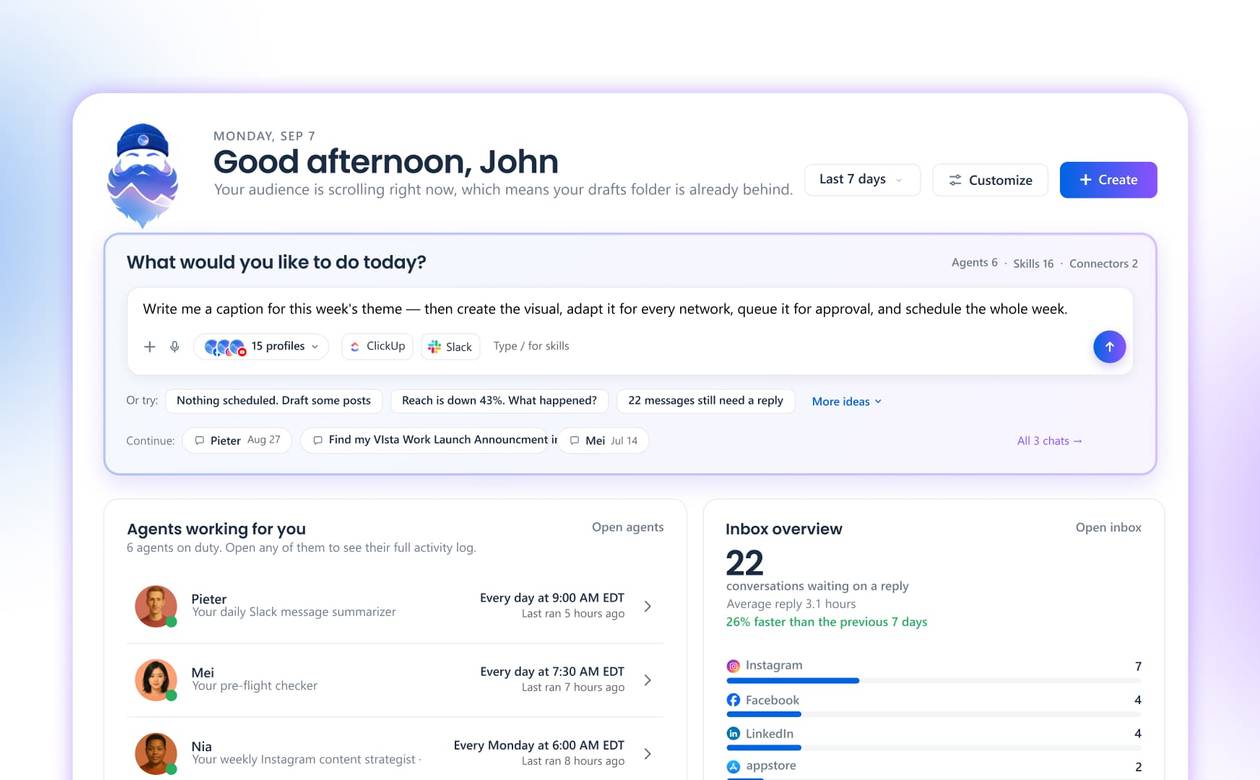The image size is (1260, 780).
Task: Select the Slack connector chip
Action: point(450,346)
